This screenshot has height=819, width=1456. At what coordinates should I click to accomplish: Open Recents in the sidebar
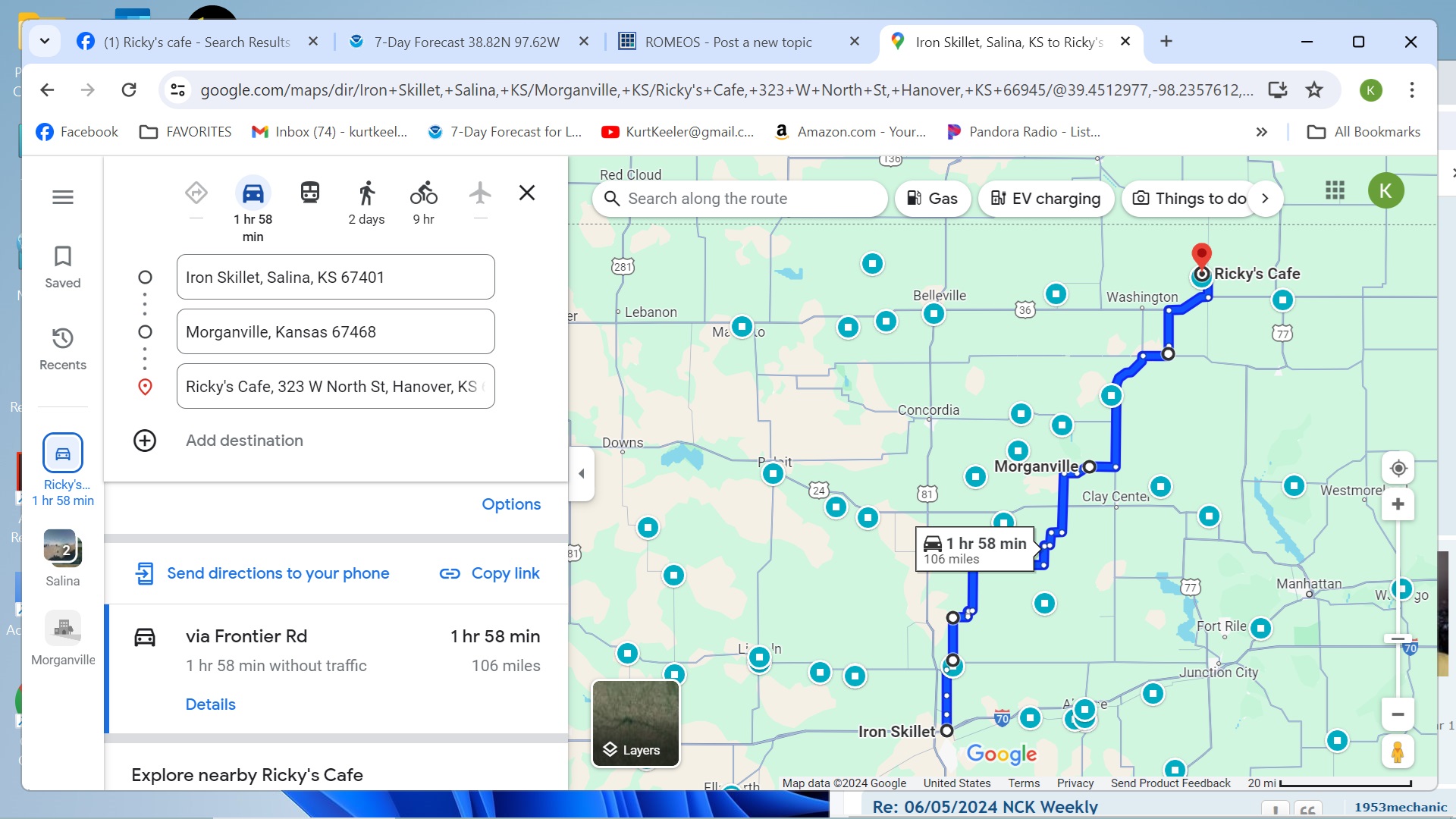[x=63, y=348]
